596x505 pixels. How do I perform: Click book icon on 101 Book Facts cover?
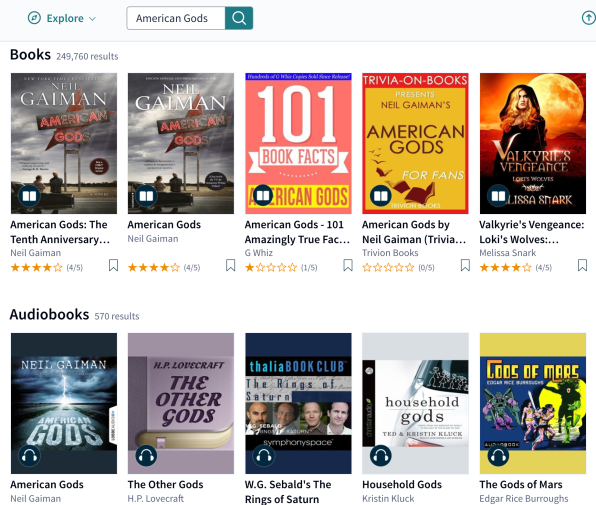click(x=263, y=195)
